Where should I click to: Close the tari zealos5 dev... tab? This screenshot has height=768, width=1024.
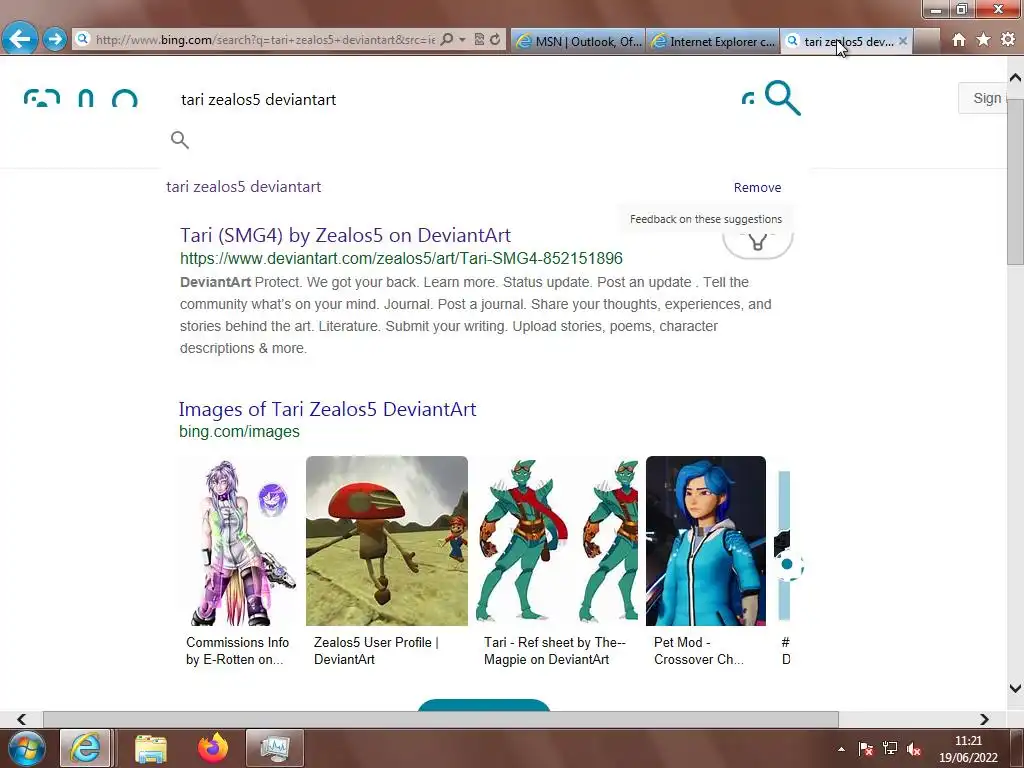pos(903,41)
